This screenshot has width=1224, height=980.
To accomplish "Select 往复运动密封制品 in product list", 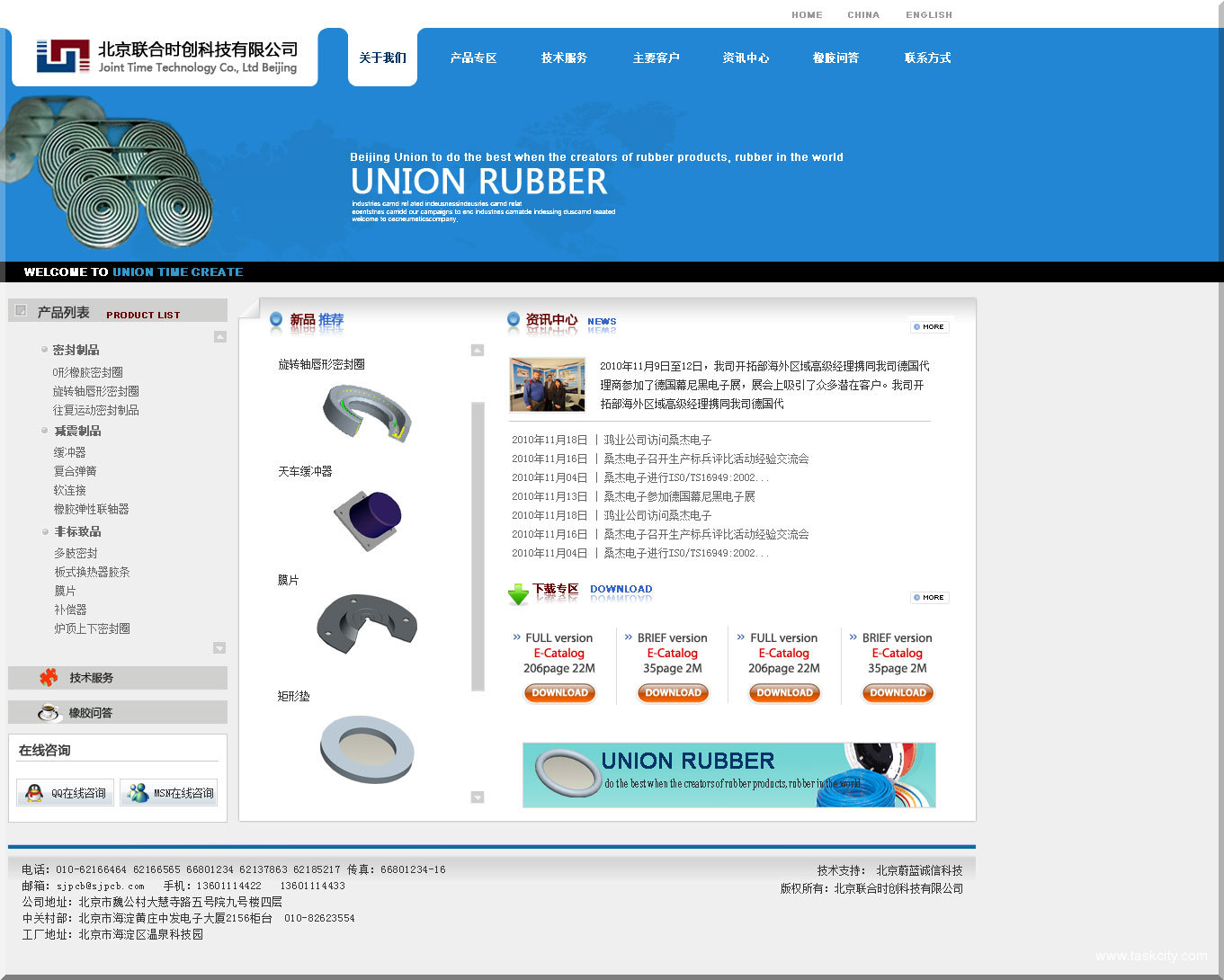I will point(95,410).
